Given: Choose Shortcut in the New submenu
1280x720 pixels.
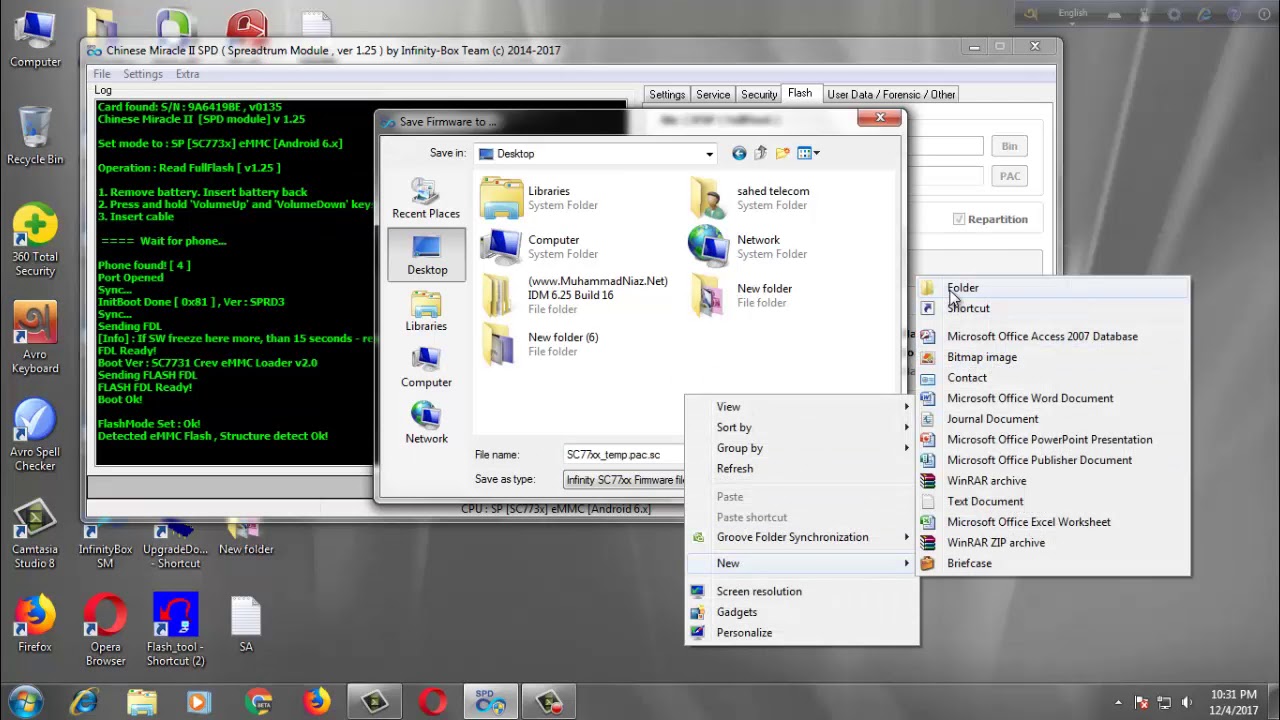Looking at the screenshot, I should tap(1054, 308).
